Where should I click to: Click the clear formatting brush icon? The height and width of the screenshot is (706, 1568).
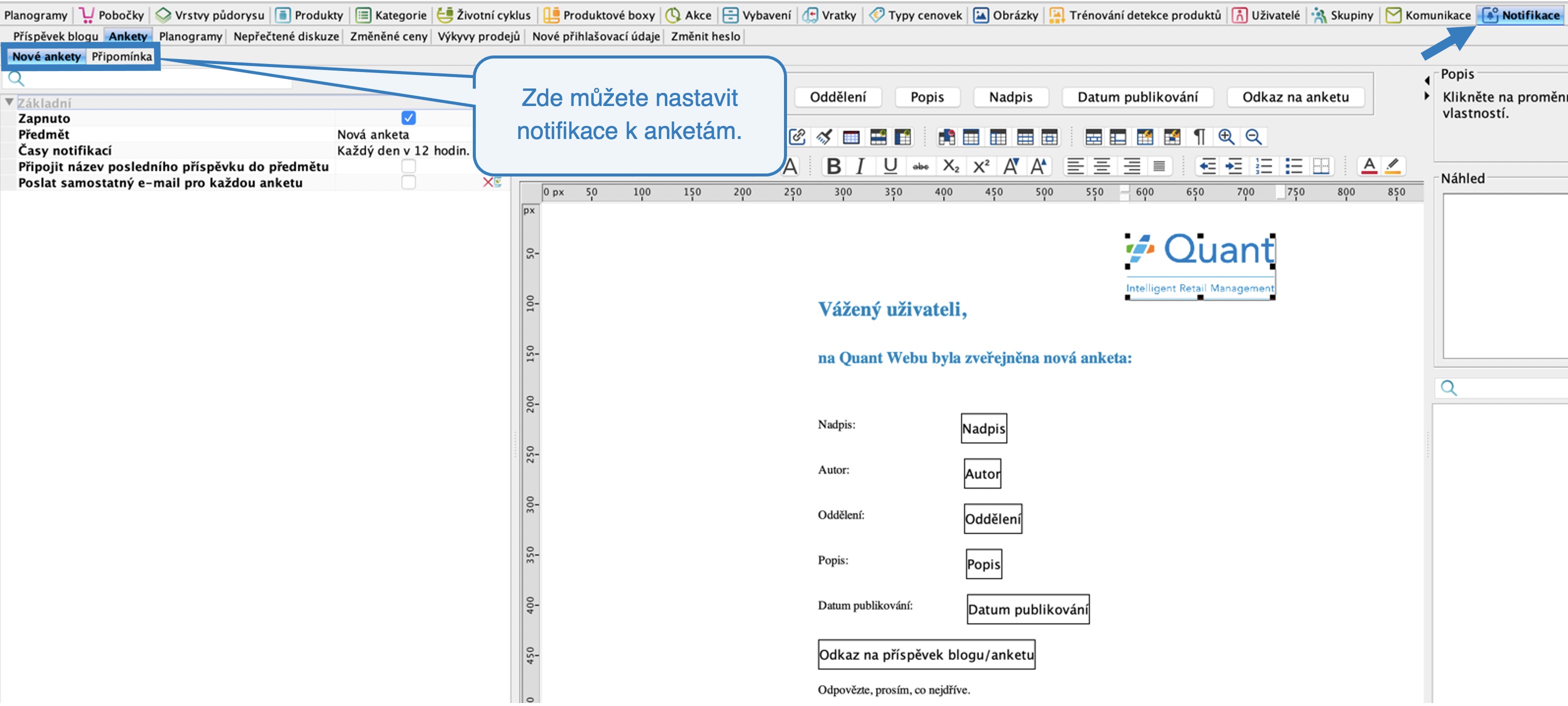[824, 137]
